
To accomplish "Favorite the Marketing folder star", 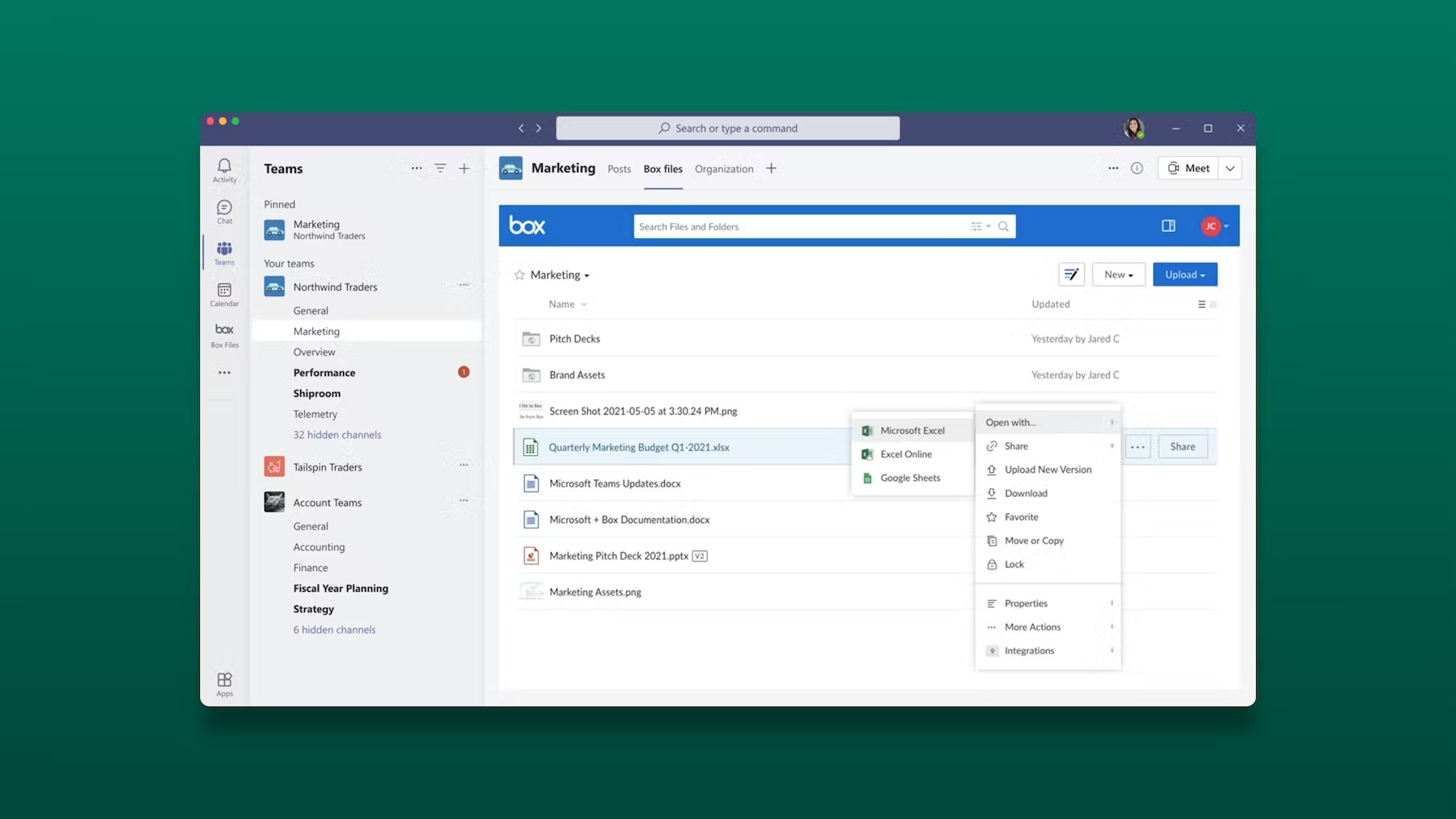I will 519,275.
